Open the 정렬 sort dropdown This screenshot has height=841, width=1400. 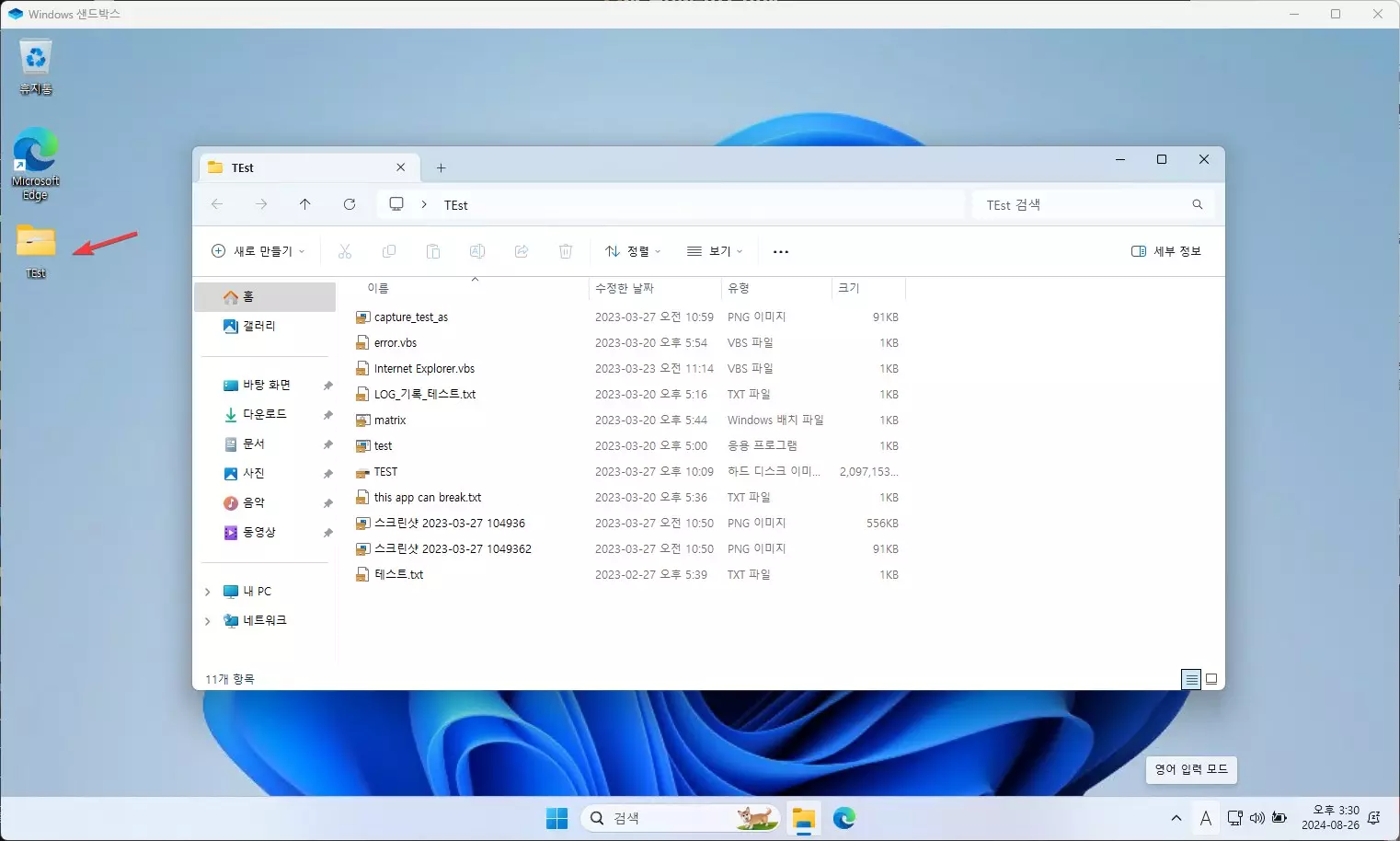tap(632, 250)
